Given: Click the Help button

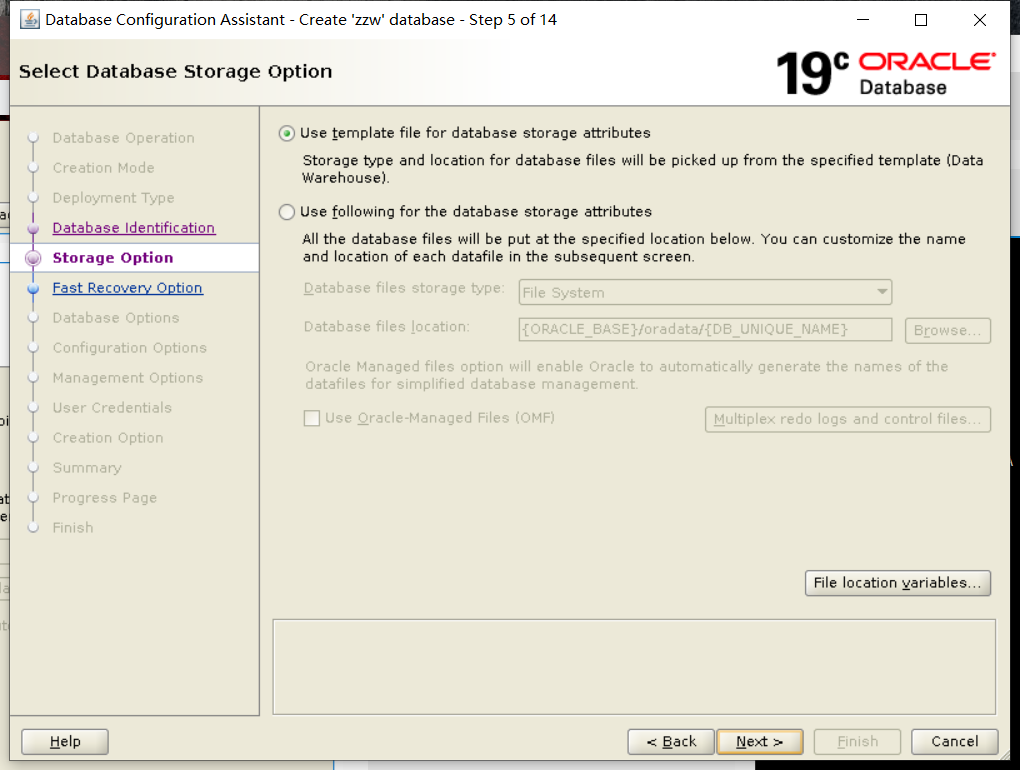Looking at the screenshot, I should tap(65, 741).
